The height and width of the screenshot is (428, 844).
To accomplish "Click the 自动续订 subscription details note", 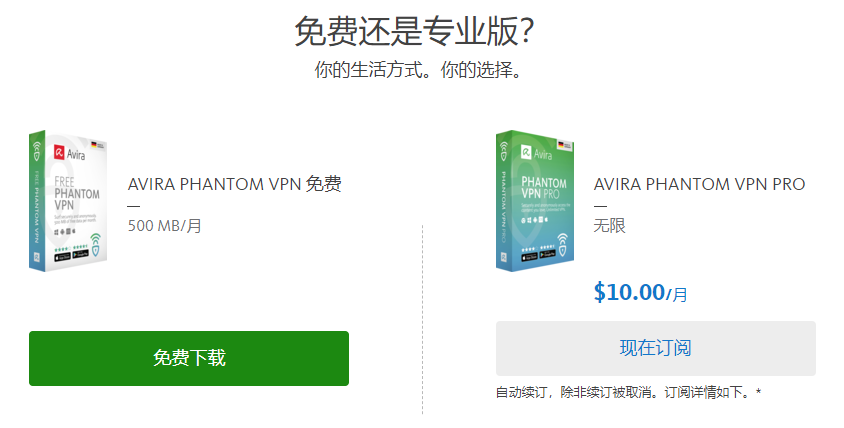I will [628, 392].
